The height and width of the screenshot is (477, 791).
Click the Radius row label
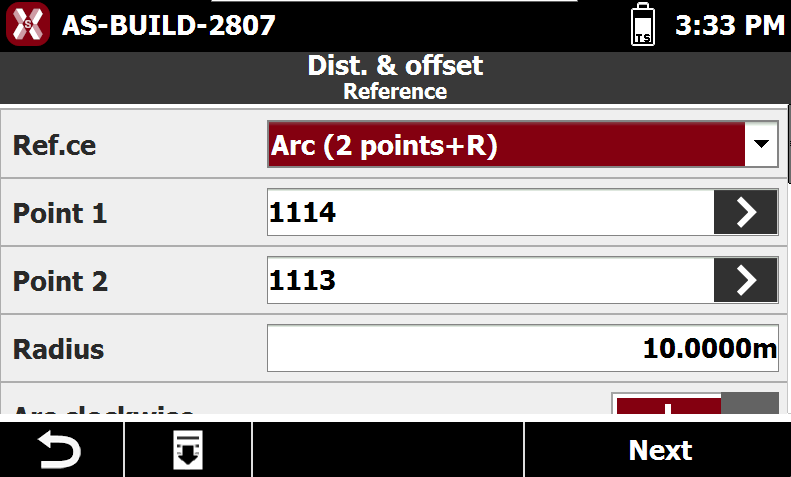(x=59, y=349)
